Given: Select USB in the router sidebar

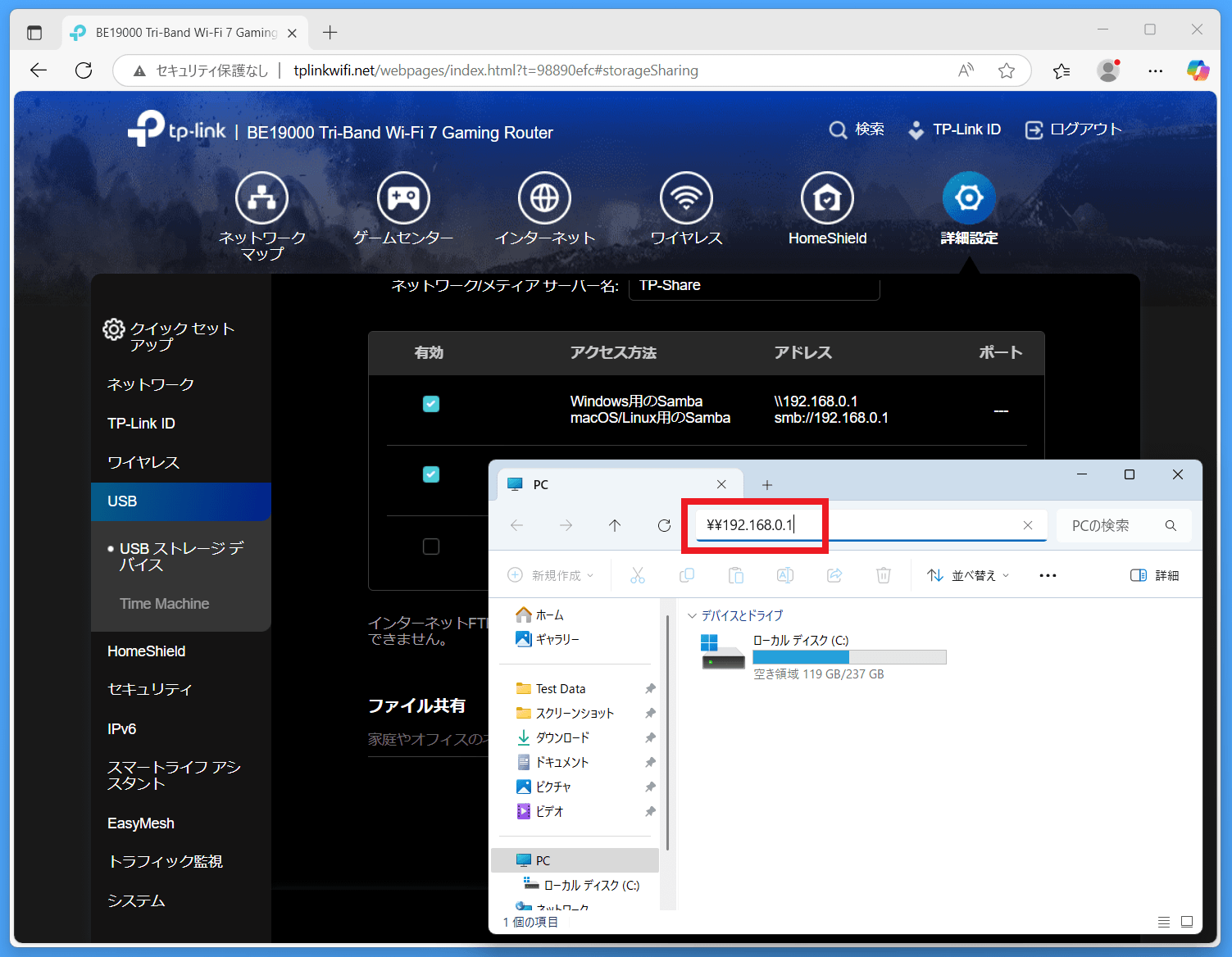Looking at the screenshot, I should (181, 501).
